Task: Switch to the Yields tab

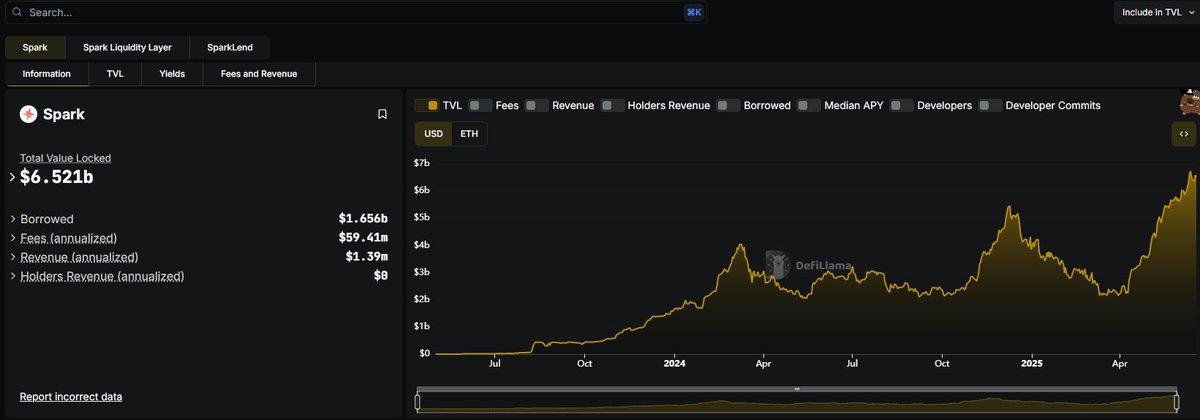Action: (x=172, y=74)
